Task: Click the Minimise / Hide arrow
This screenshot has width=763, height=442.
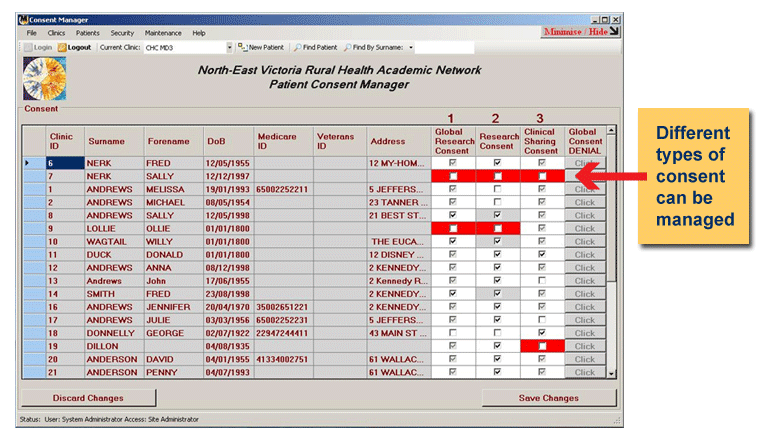Action: point(615,31)
